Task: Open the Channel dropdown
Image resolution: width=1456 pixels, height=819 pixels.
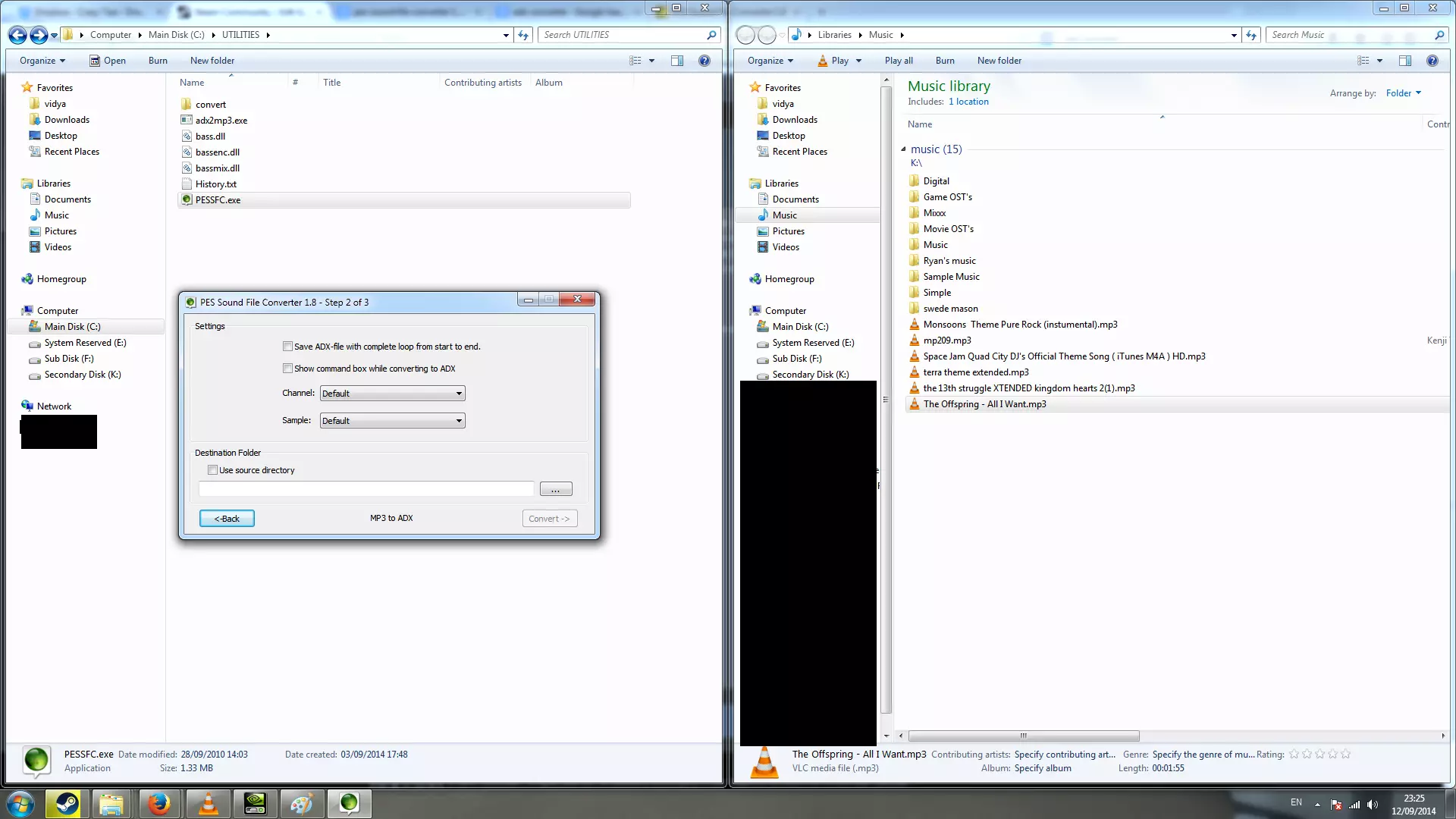Action: (x=392, y=394)
